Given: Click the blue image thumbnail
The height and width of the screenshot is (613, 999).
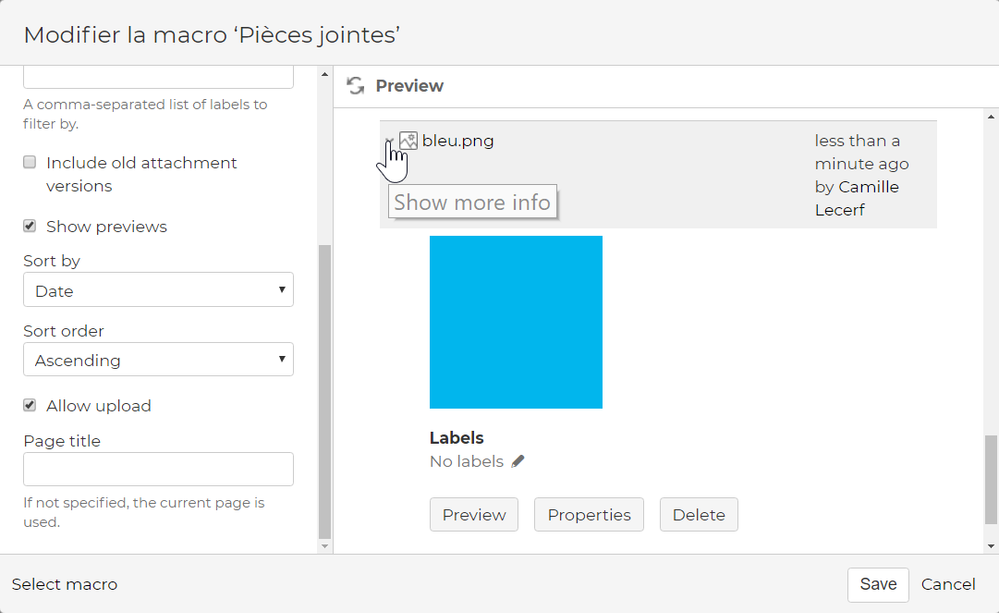Looking at the screenshot, I should click(516, 322).
